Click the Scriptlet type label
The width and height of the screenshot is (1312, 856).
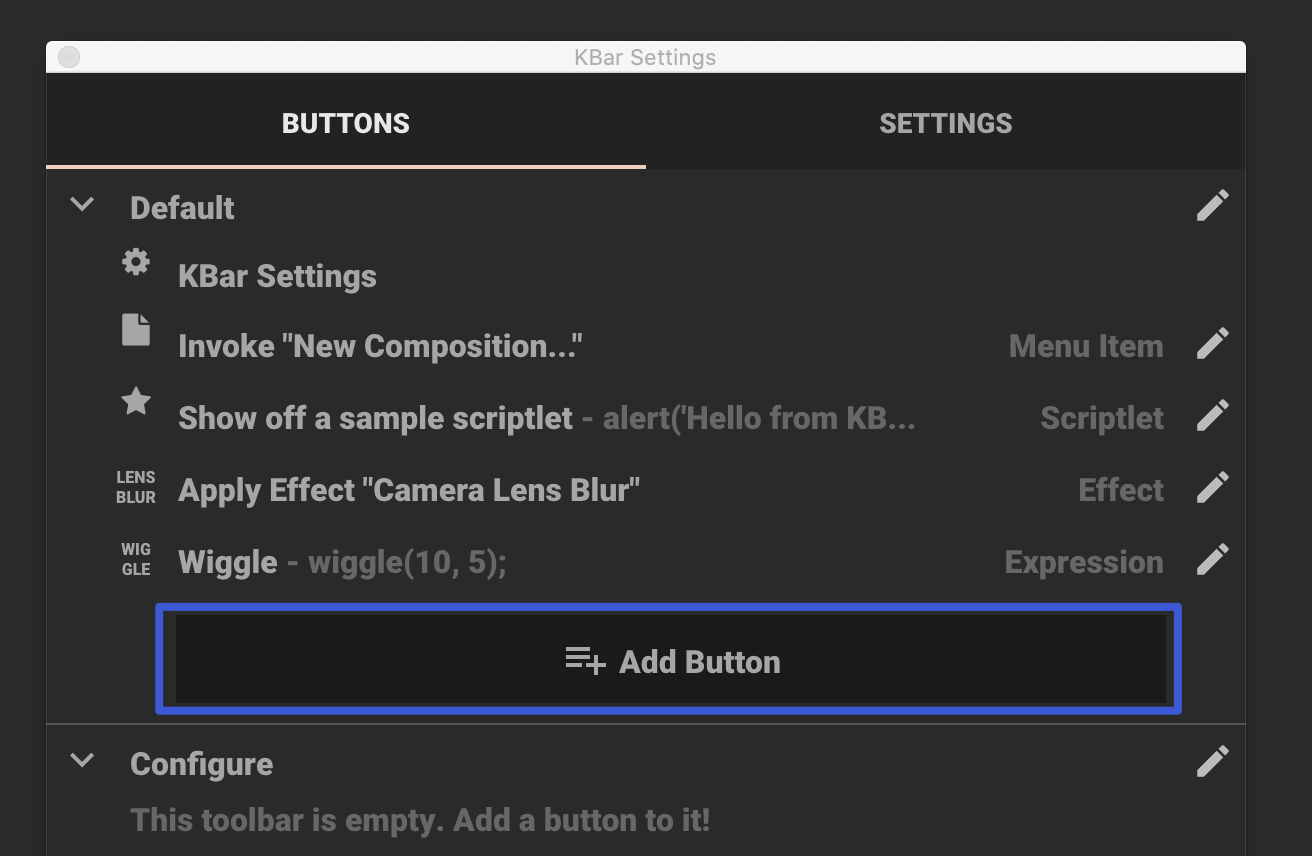(x=1102, y=418)
